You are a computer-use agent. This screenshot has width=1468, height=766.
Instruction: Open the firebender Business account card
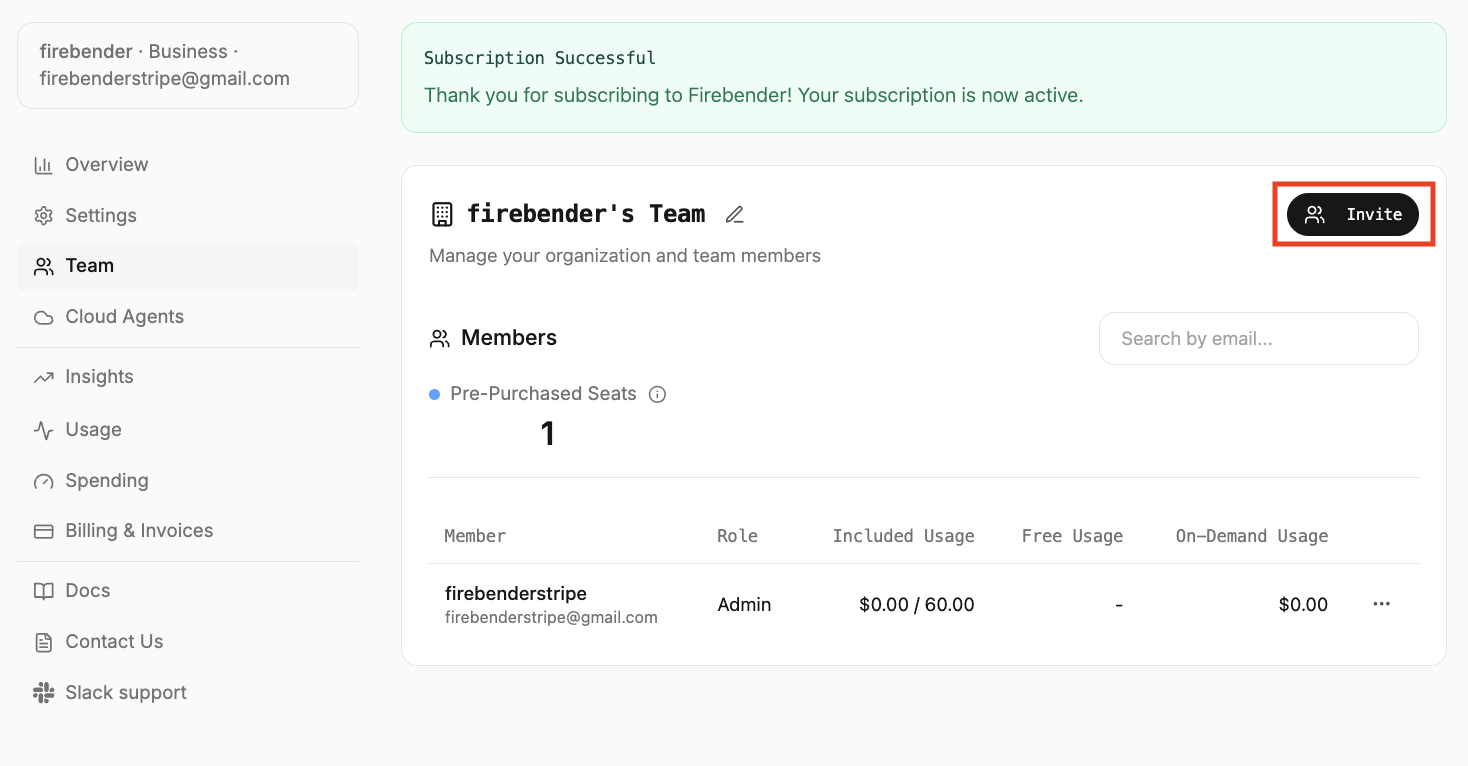tap(187, 65)
